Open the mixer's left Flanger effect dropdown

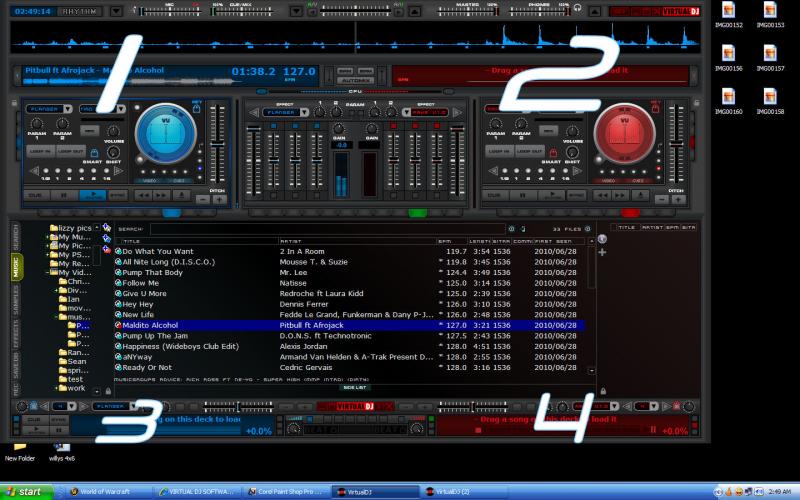click(x=304, y=112)
